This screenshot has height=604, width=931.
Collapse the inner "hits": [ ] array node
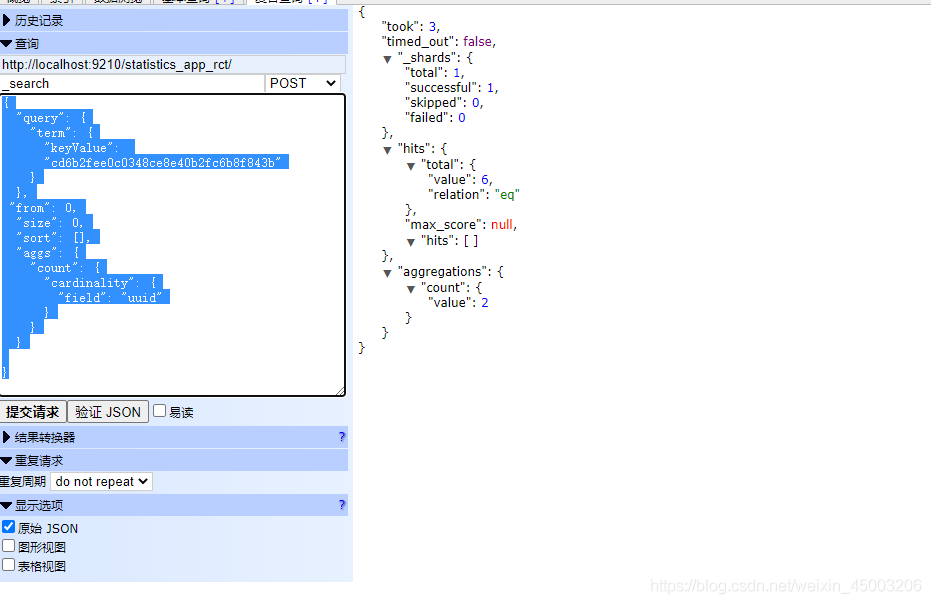point(411,242)
